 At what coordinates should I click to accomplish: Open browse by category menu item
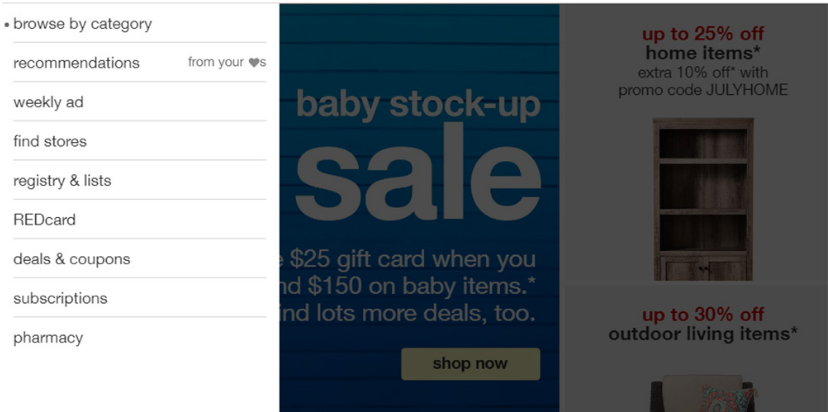82,24
